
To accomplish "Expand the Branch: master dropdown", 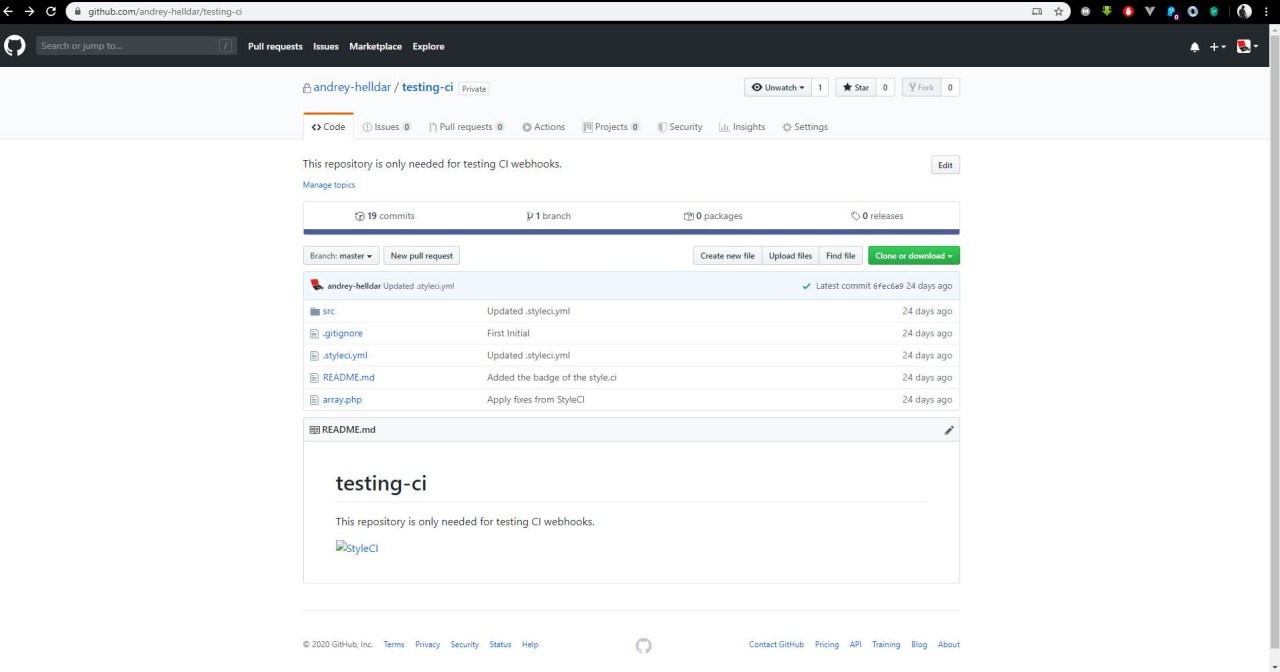I will [341, 256].
